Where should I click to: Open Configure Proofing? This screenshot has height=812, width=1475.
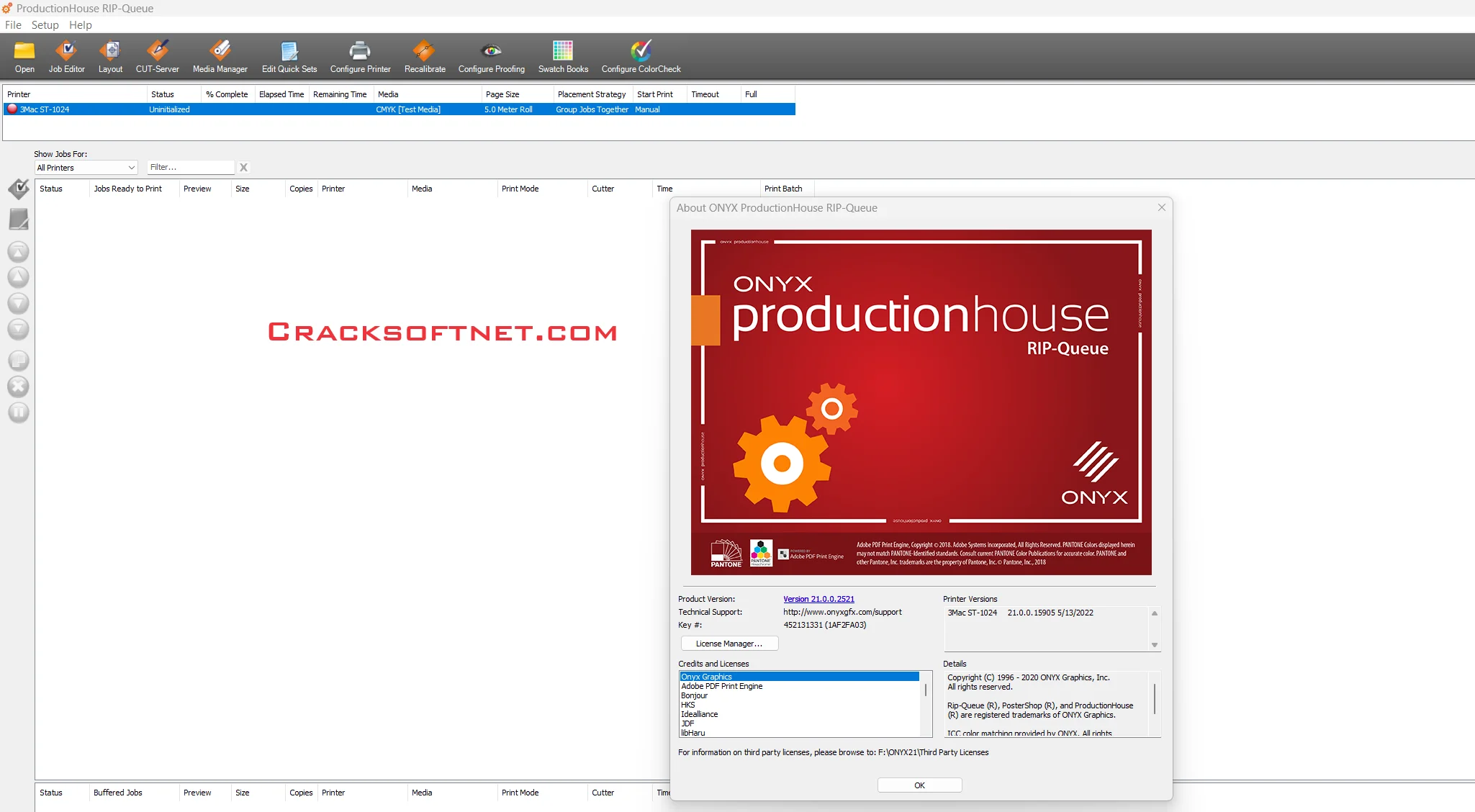coord(491,56)
